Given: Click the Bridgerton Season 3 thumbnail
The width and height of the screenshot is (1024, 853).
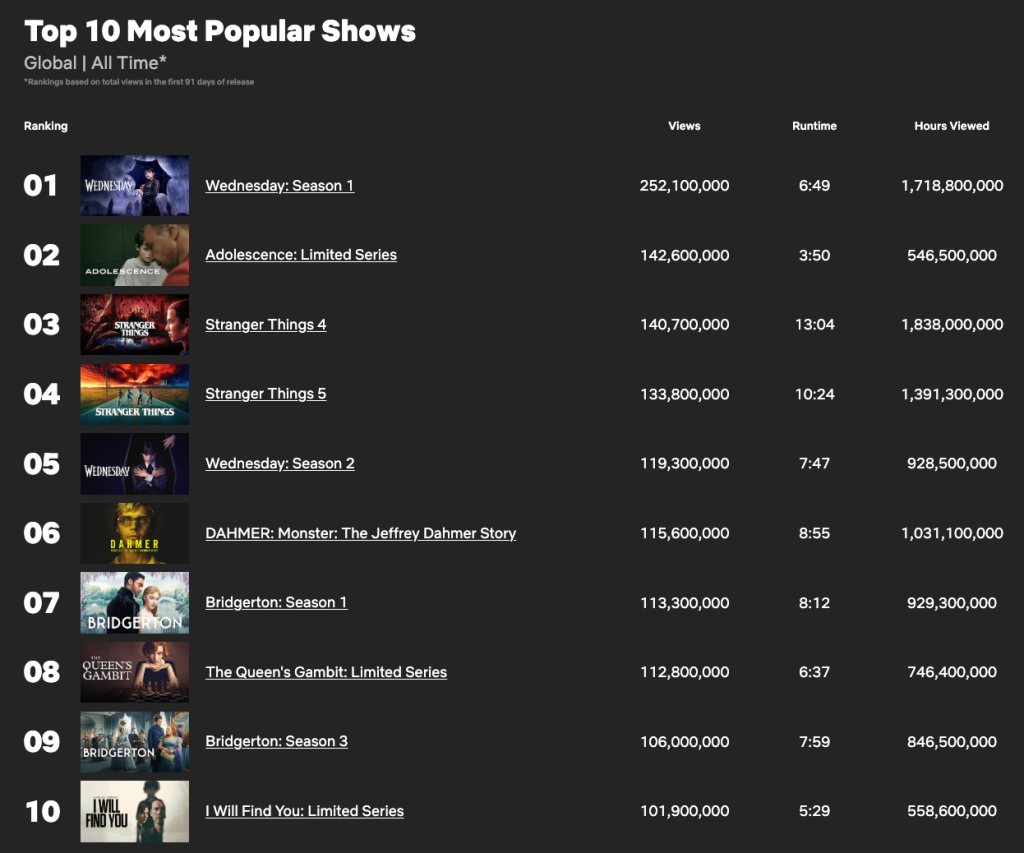Looking at the screenshot, I should click(135, 742).
